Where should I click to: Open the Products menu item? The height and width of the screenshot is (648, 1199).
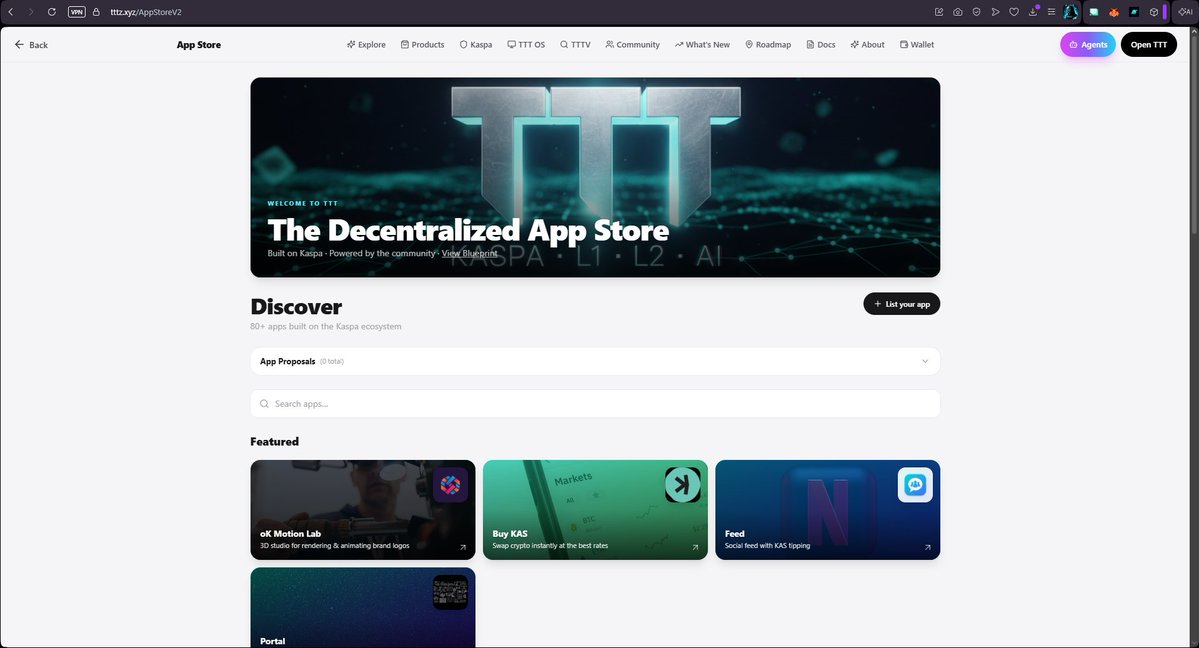tap(422, 45)
